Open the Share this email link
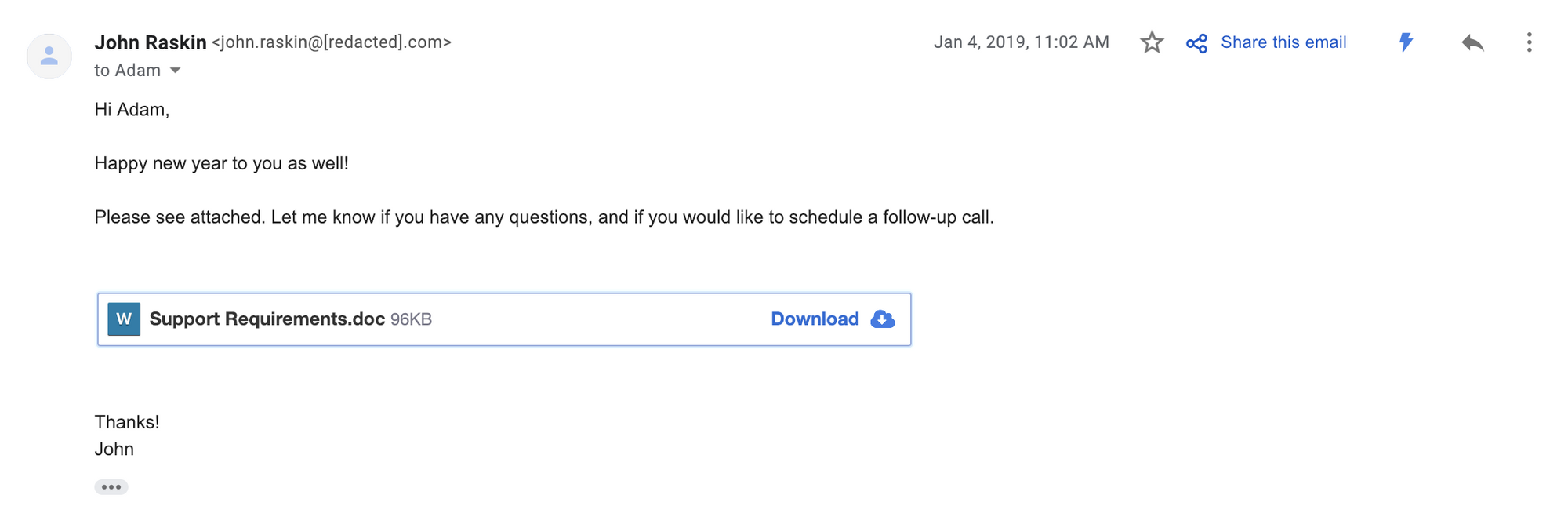The width and height of the screenshot is (1568, 528). point(1283,42)
